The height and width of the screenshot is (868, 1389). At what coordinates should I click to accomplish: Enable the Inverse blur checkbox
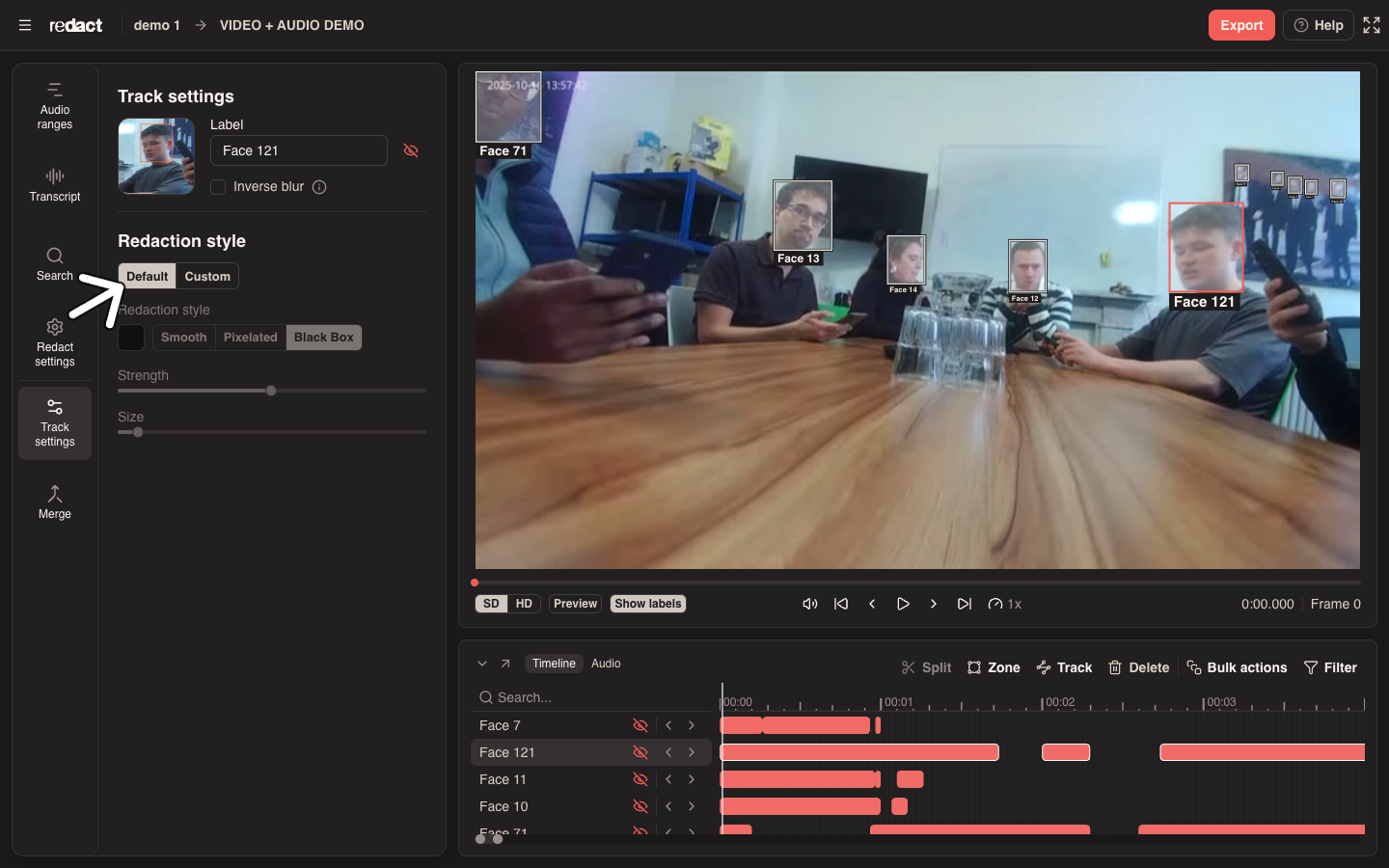(218, 187)
